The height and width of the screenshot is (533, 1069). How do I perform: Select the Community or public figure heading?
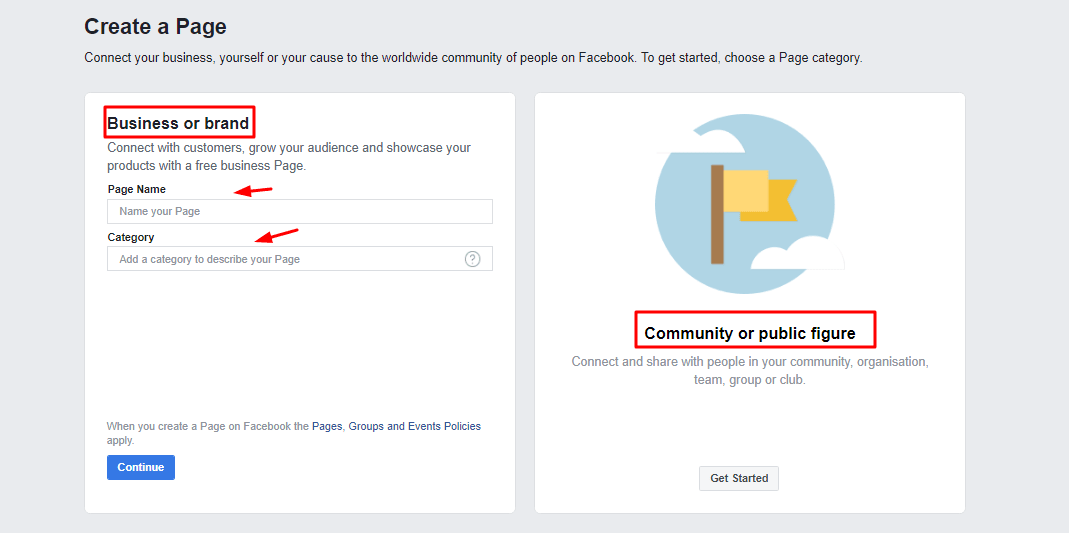point(750,333)
